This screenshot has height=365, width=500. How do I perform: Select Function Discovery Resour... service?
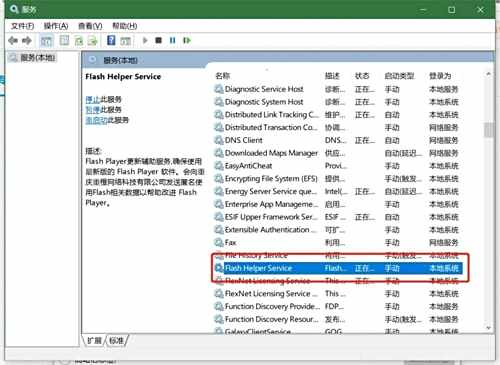[x=271, y=319]
